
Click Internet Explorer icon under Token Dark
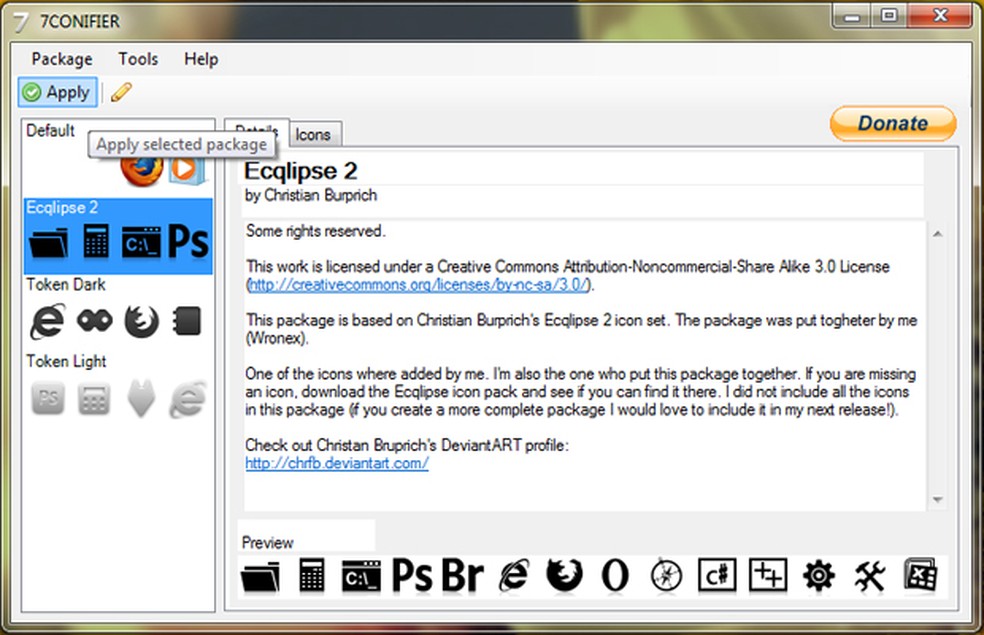click(48, 321)
